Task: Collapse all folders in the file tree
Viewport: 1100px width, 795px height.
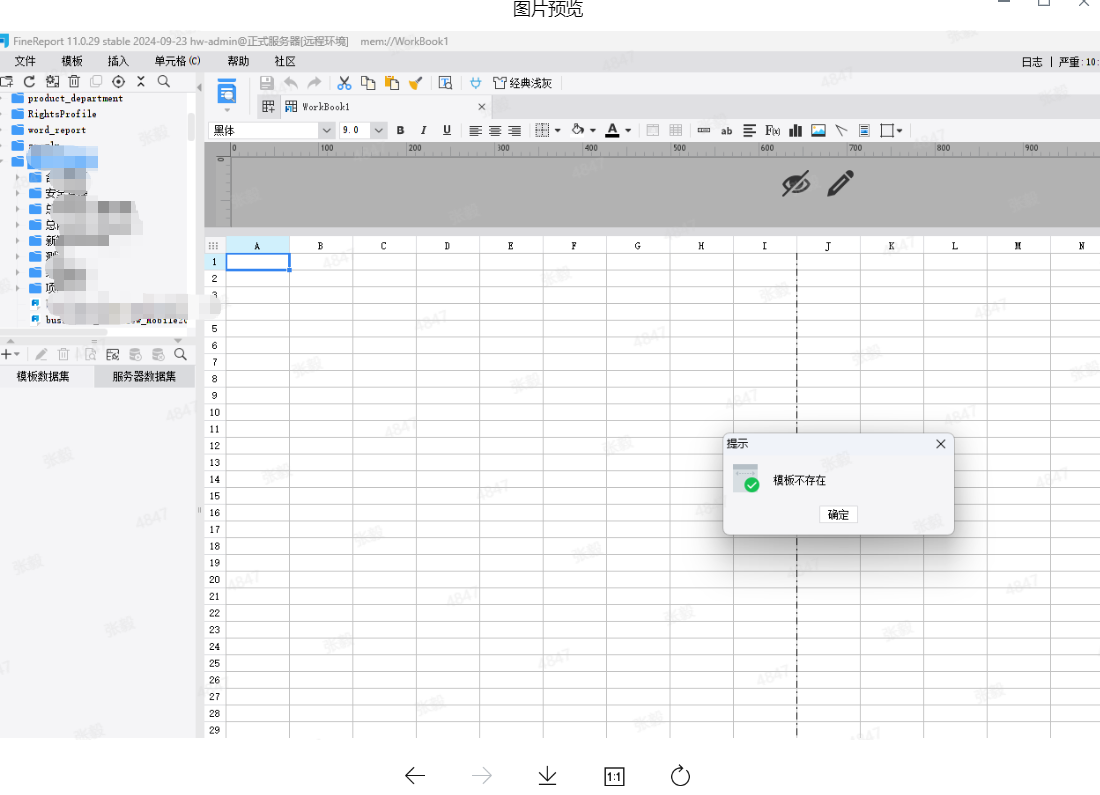Action: (x=141, y=81)
